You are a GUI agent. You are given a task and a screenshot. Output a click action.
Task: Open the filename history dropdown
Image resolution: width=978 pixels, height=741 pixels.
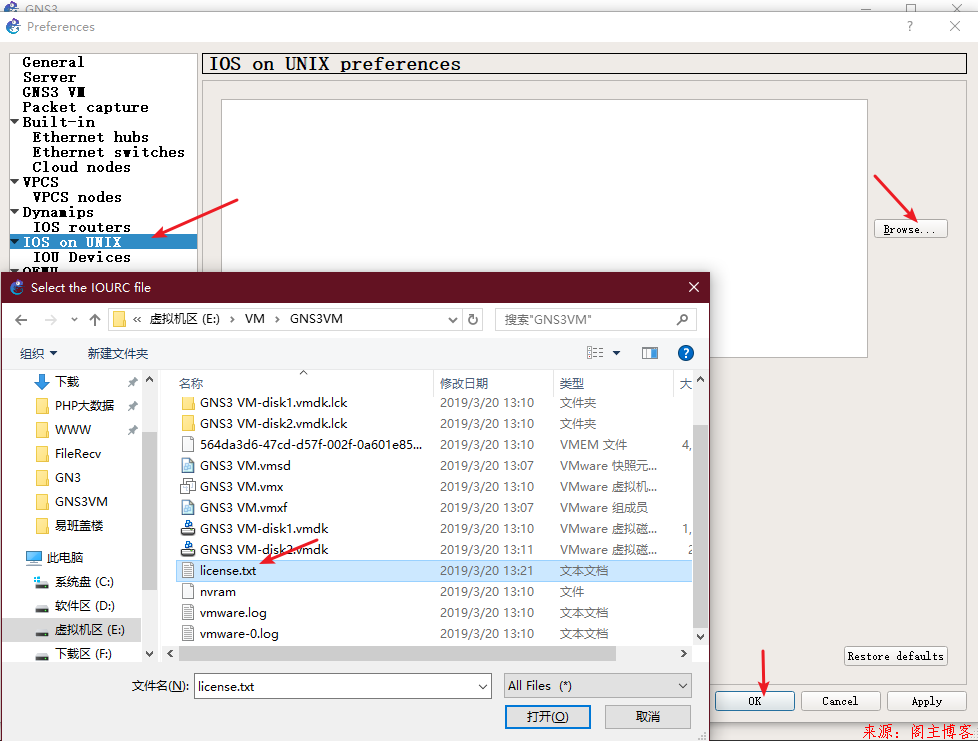[x=483, y=686]
